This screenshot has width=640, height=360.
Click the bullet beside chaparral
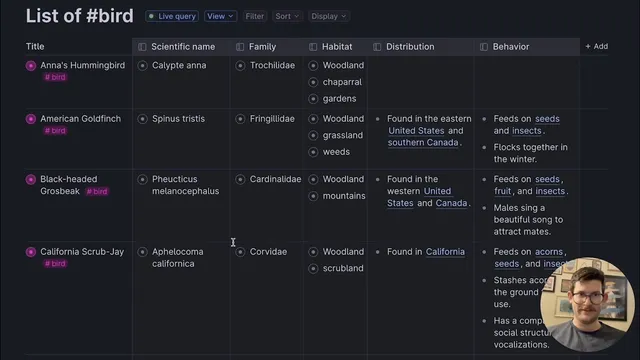pyautogui.click(x=313, y=82)
